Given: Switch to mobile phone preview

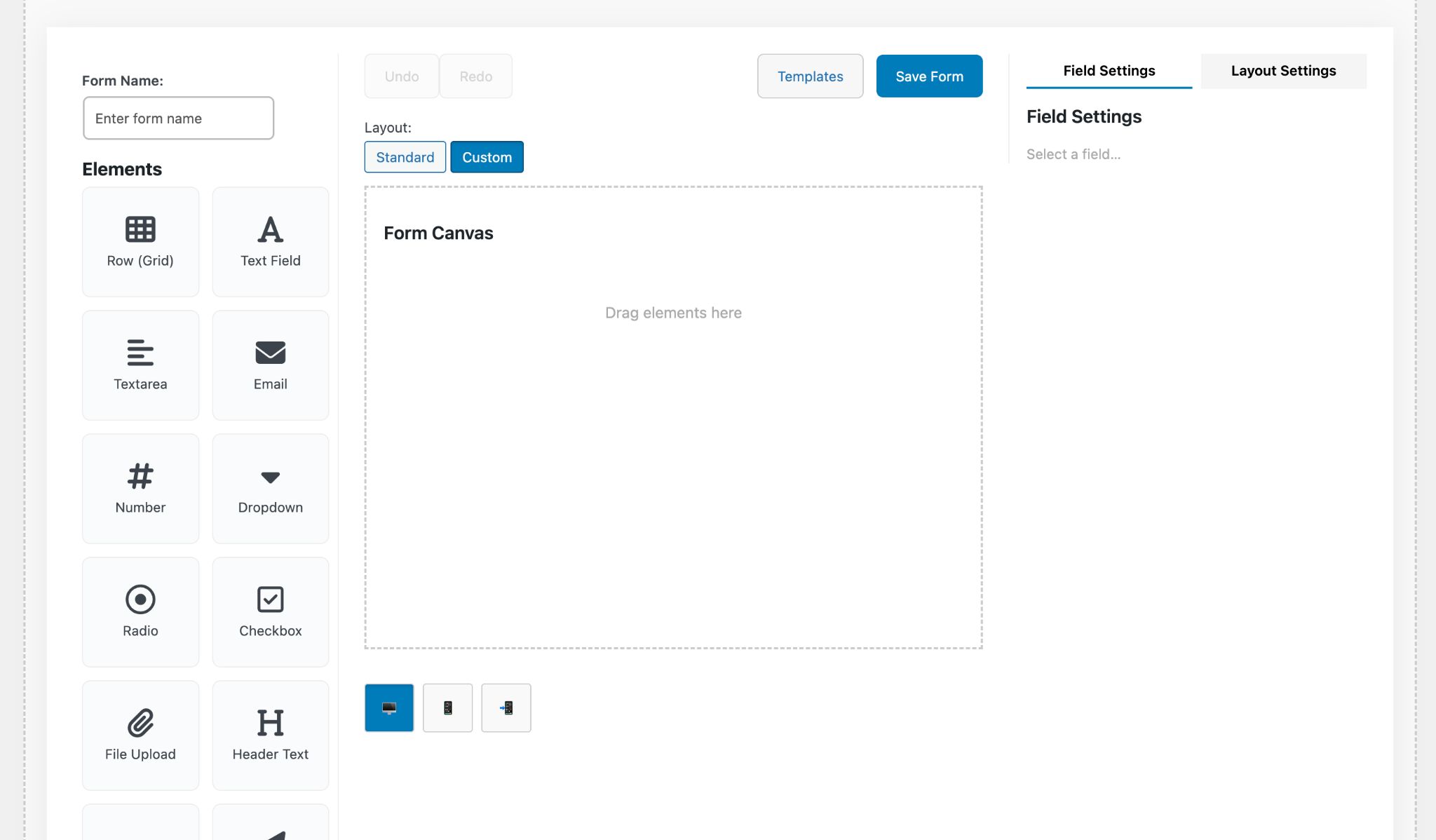Looking at the screenshot, I should (x=447, y=707).
